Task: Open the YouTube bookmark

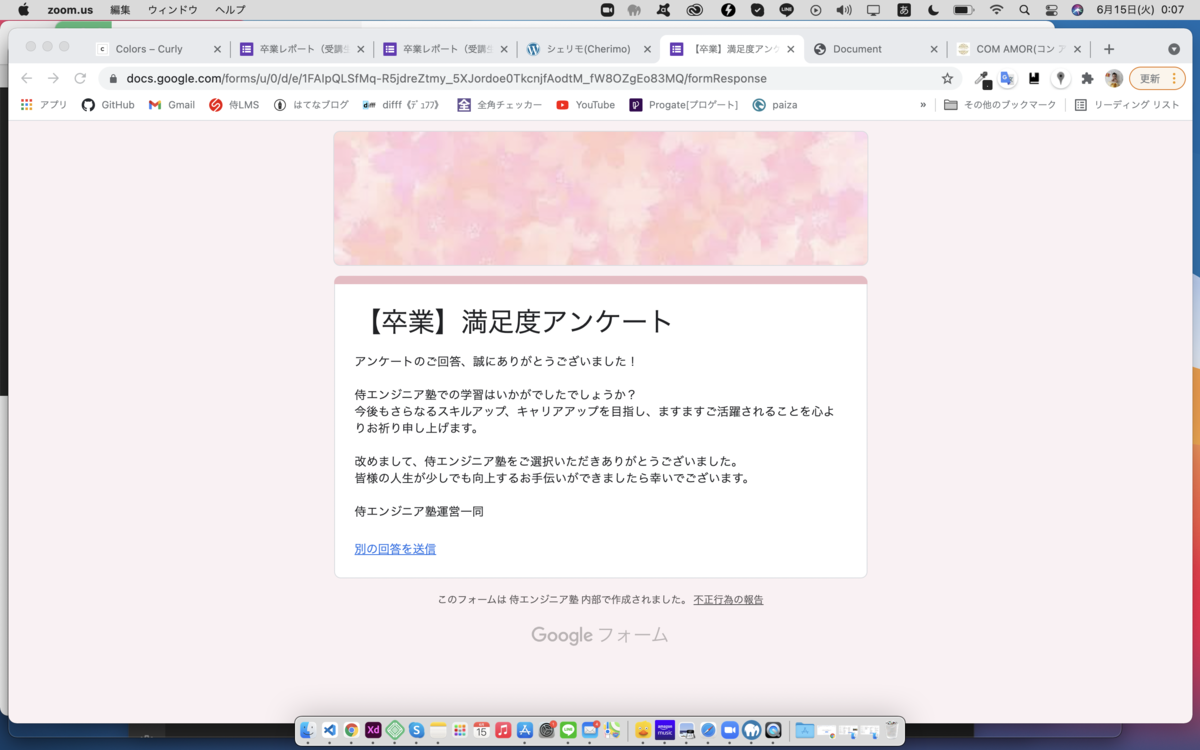Action: (x=585, y=104)
